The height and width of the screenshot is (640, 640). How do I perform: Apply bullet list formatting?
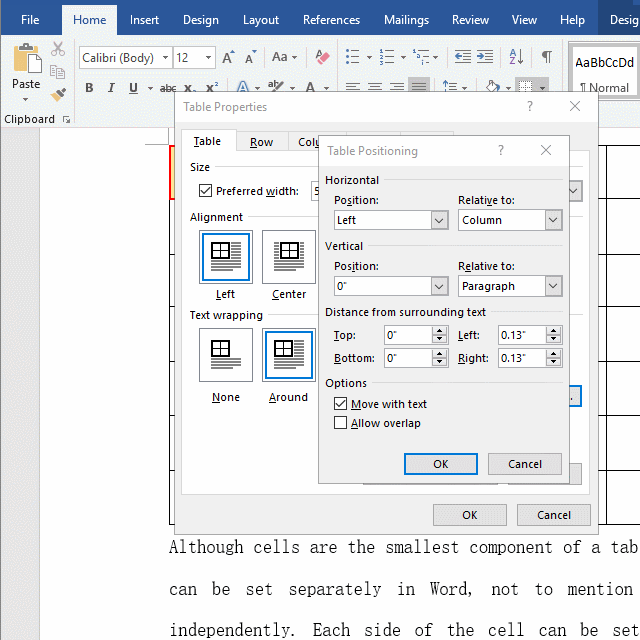point(353,57)
